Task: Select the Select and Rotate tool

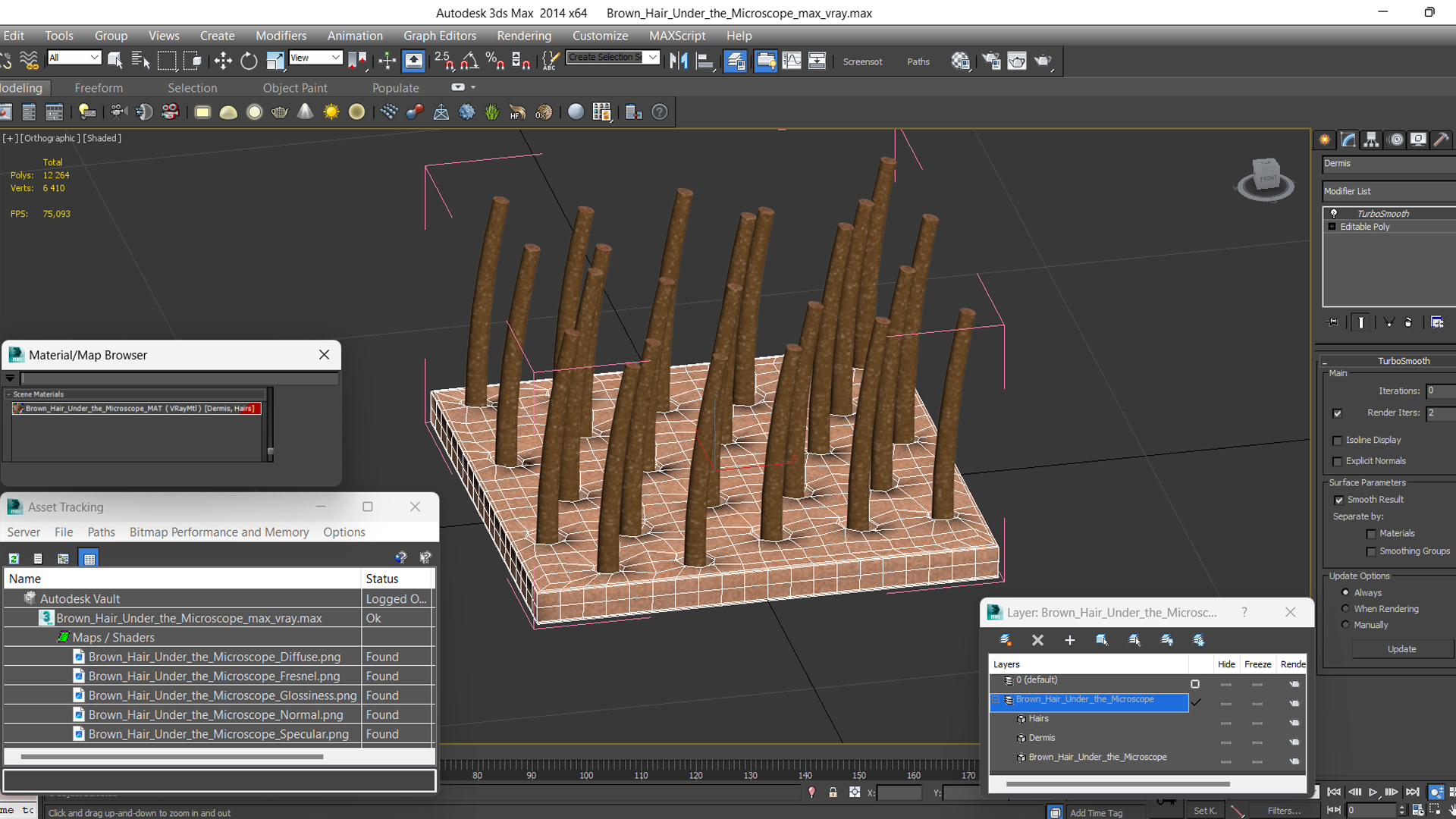Action: click(249, 61)
